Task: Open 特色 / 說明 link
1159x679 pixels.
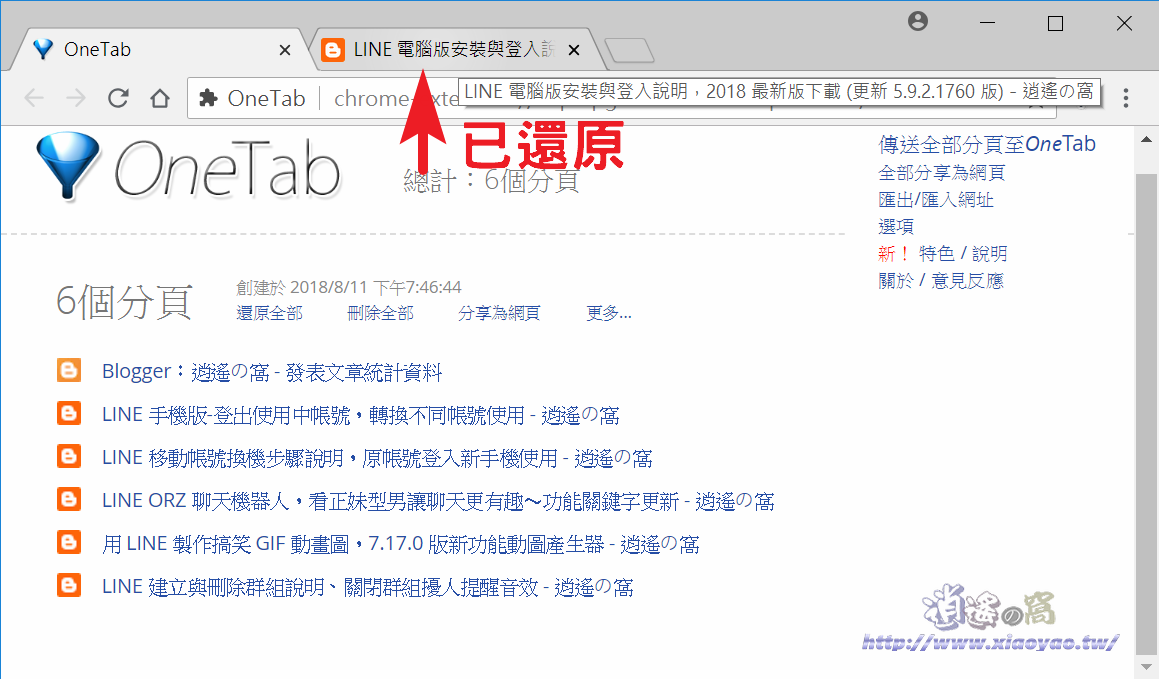Action: point(962,253)
